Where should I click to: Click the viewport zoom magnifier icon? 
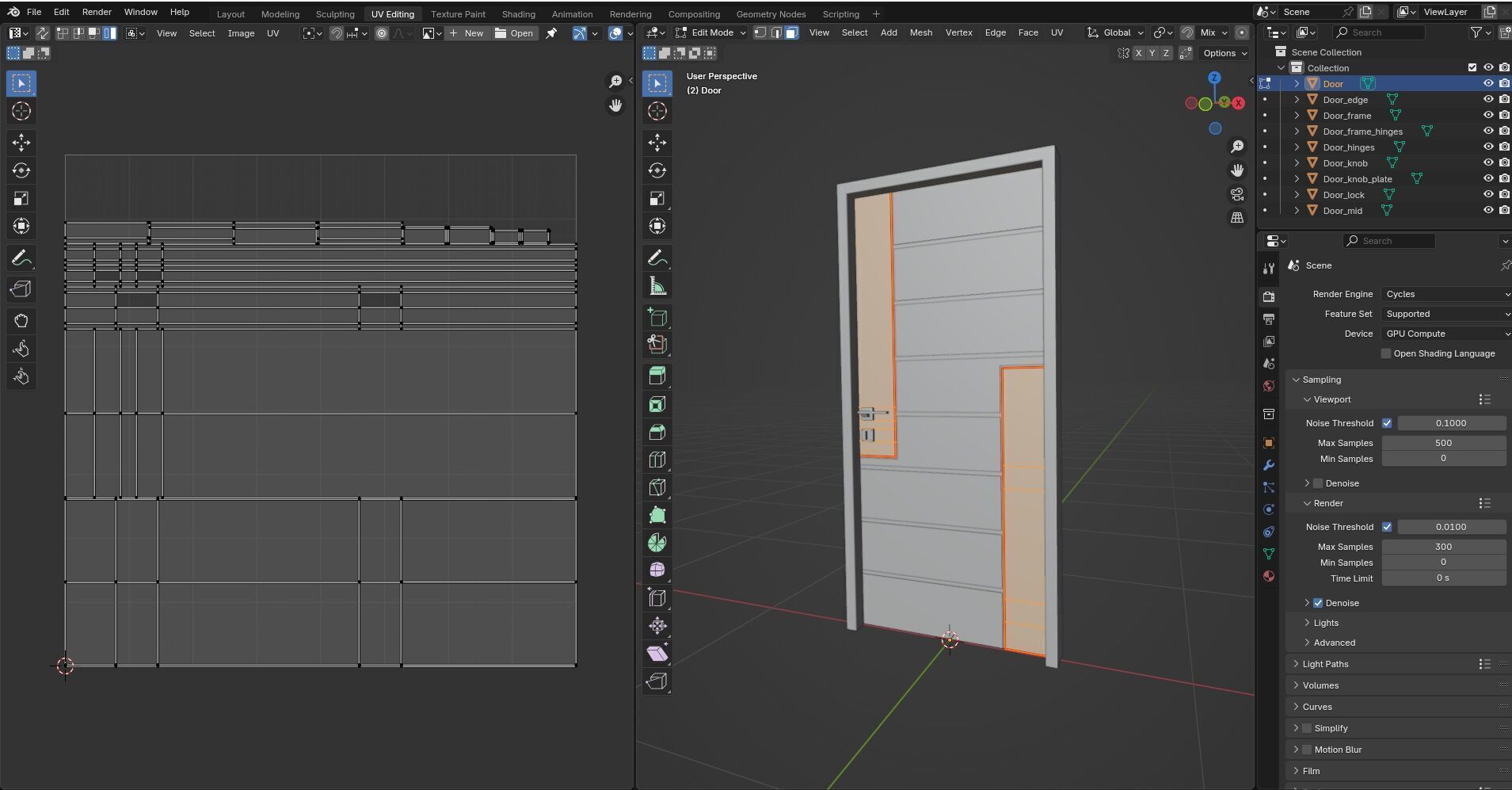coord(1237,147)
